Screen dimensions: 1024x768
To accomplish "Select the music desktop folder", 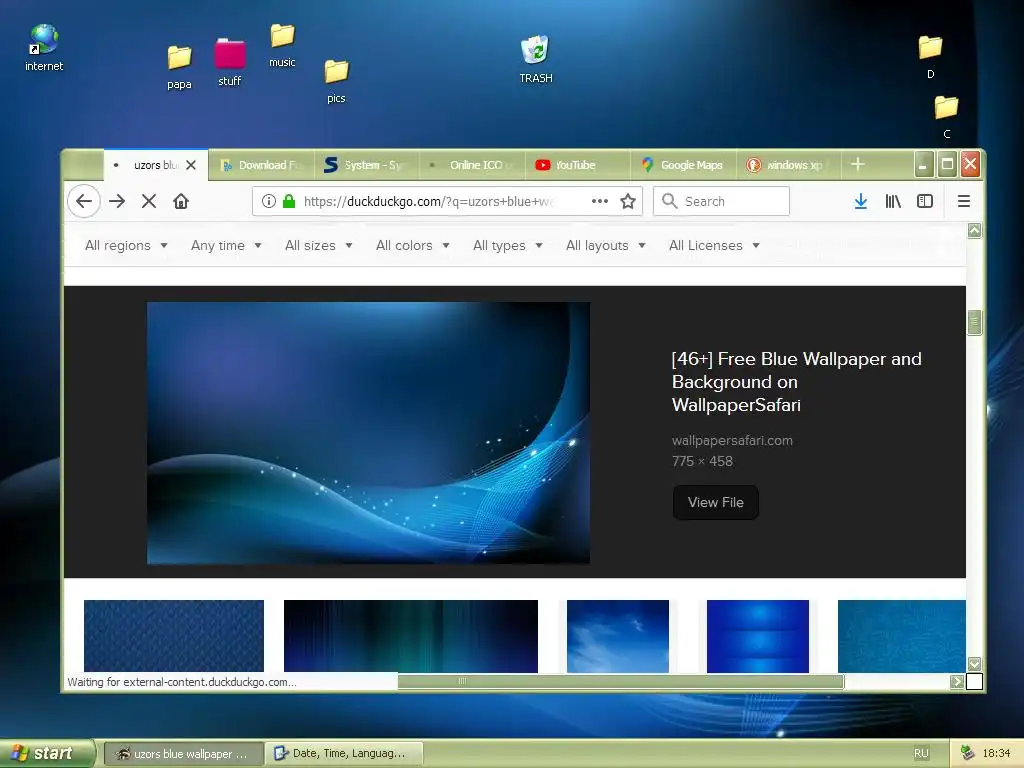I will pyautogui.click(x=282, y=44).
